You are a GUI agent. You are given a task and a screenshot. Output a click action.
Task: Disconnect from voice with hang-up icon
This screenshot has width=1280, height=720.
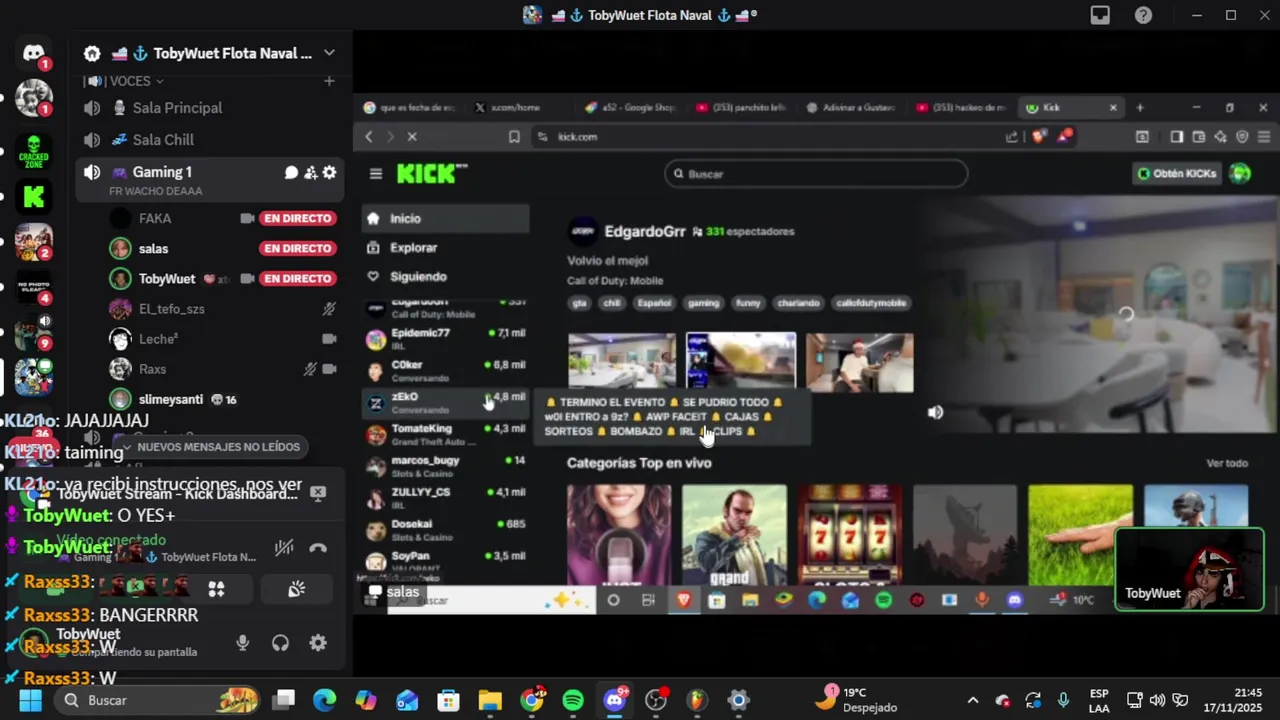click(x=318, y=548)
